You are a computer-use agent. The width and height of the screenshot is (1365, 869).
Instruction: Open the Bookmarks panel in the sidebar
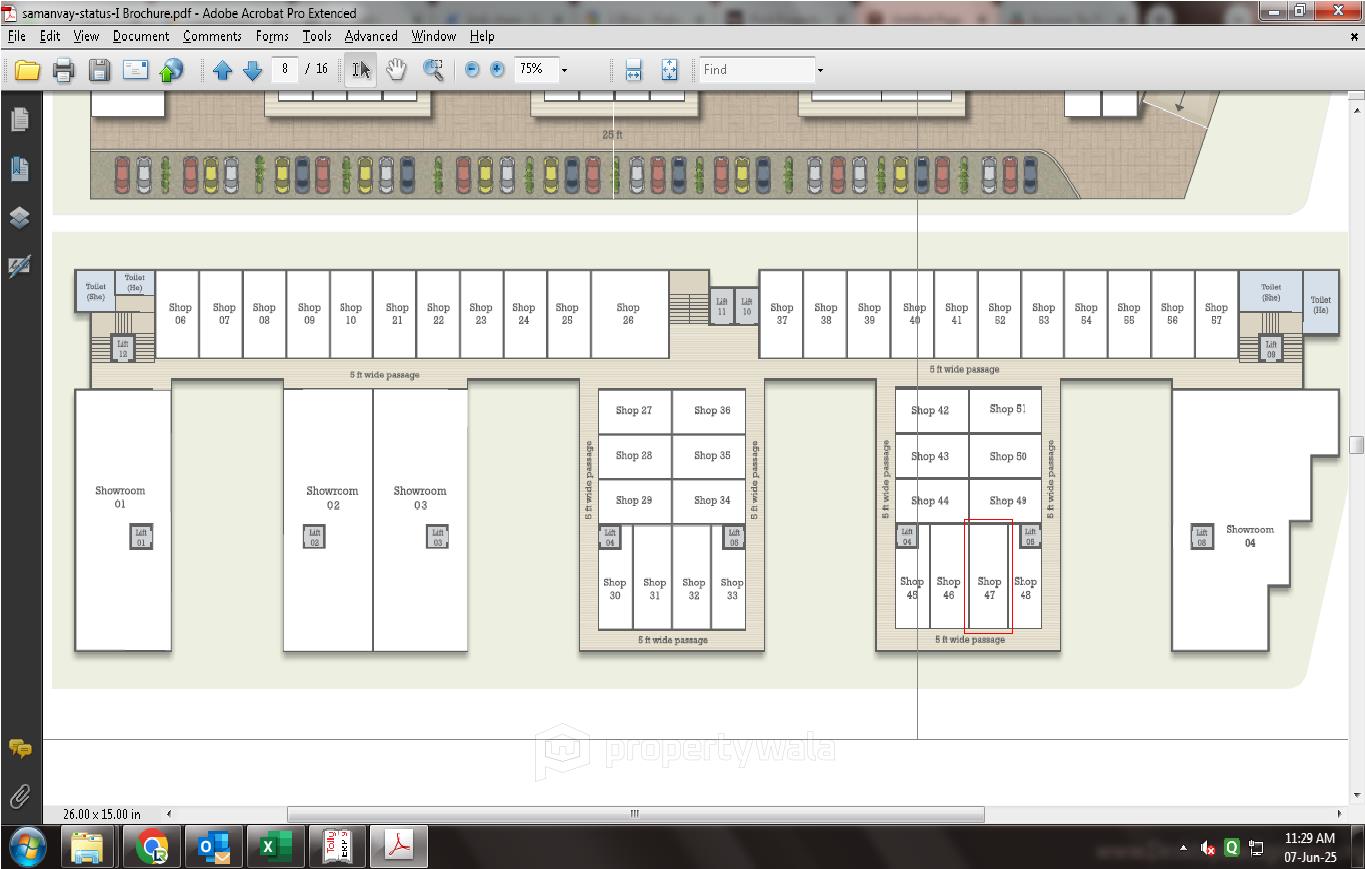click(19, 168)
